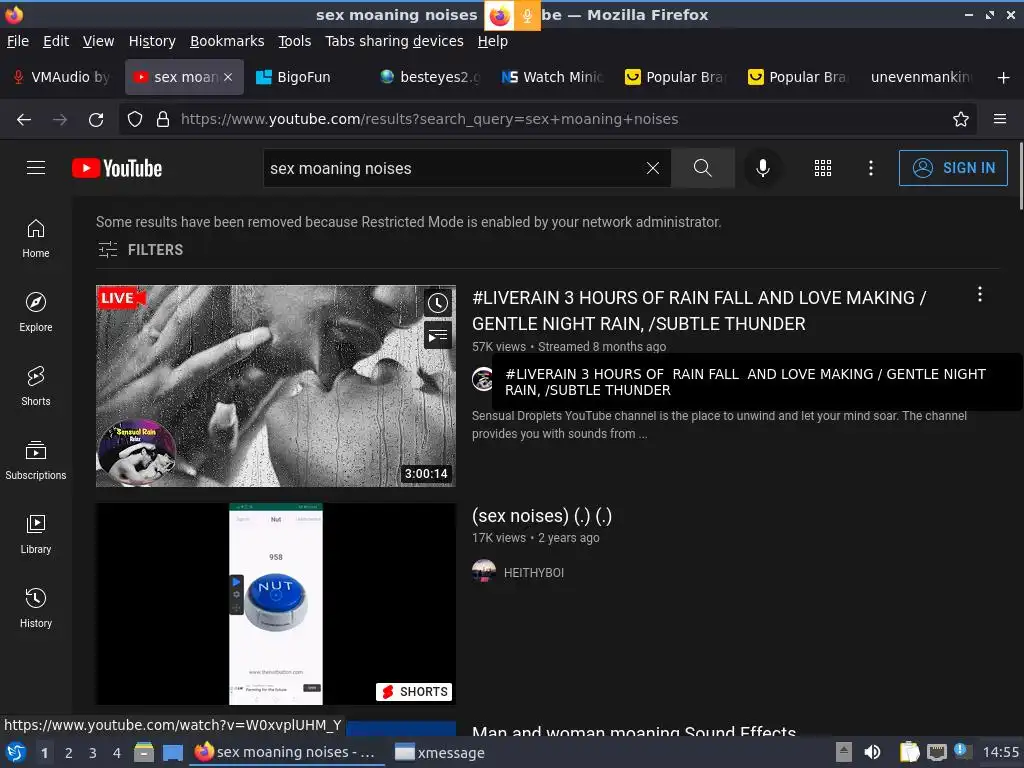This screenshot has width=1024, height=768.
Task: Open the (sex noises) (.) (.) title
Action: 541,516
